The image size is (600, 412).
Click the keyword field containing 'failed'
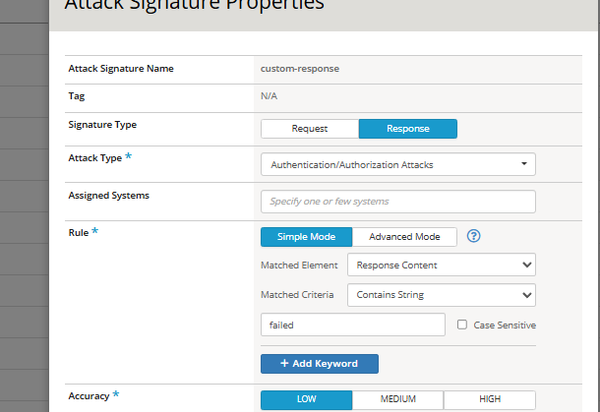tap(352, 325)
